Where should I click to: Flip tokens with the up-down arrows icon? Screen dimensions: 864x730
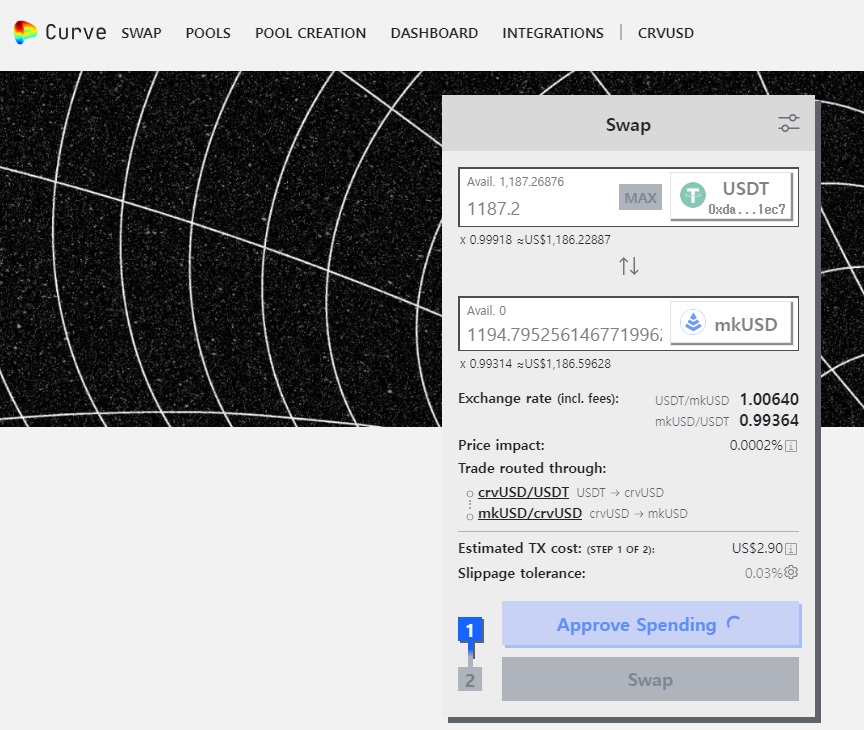pyautogui.click(x=629, y=266)
